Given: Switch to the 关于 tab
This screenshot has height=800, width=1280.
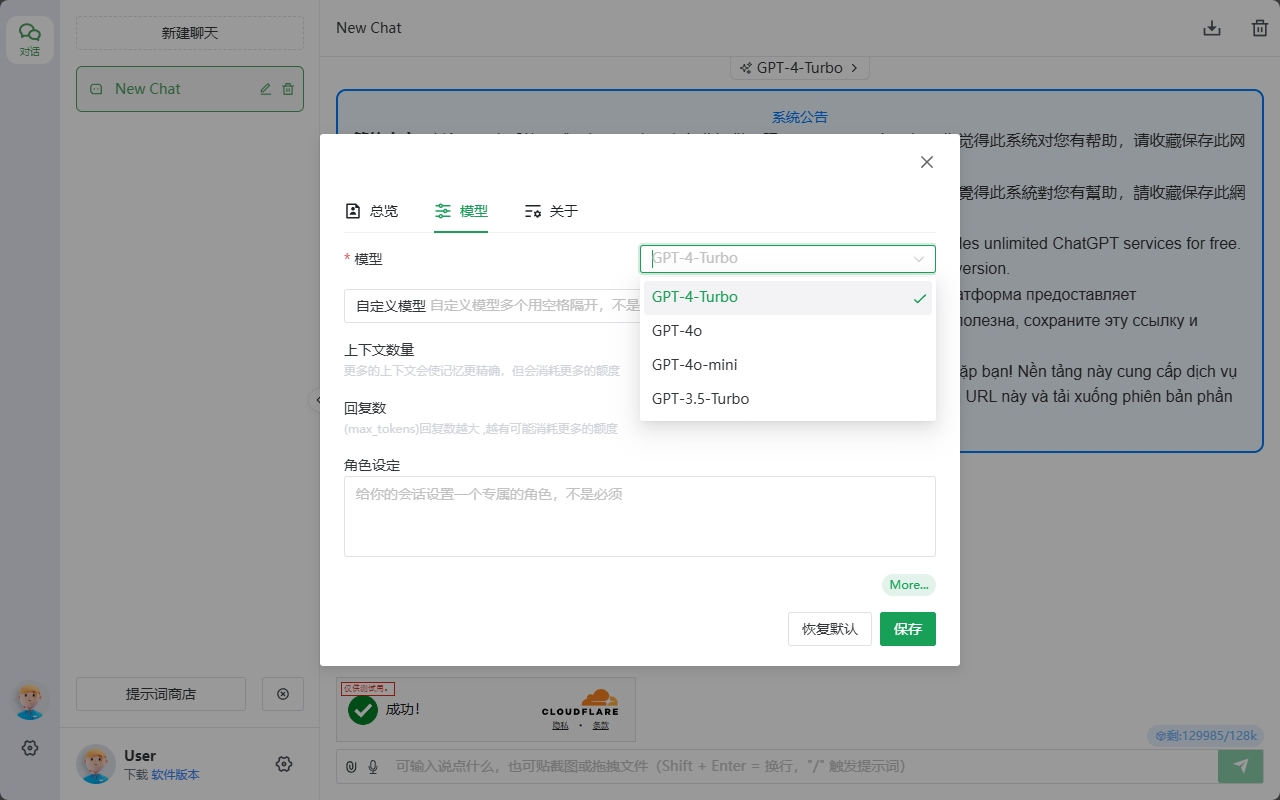Looking at the screenshot, I should pos(551,211).
